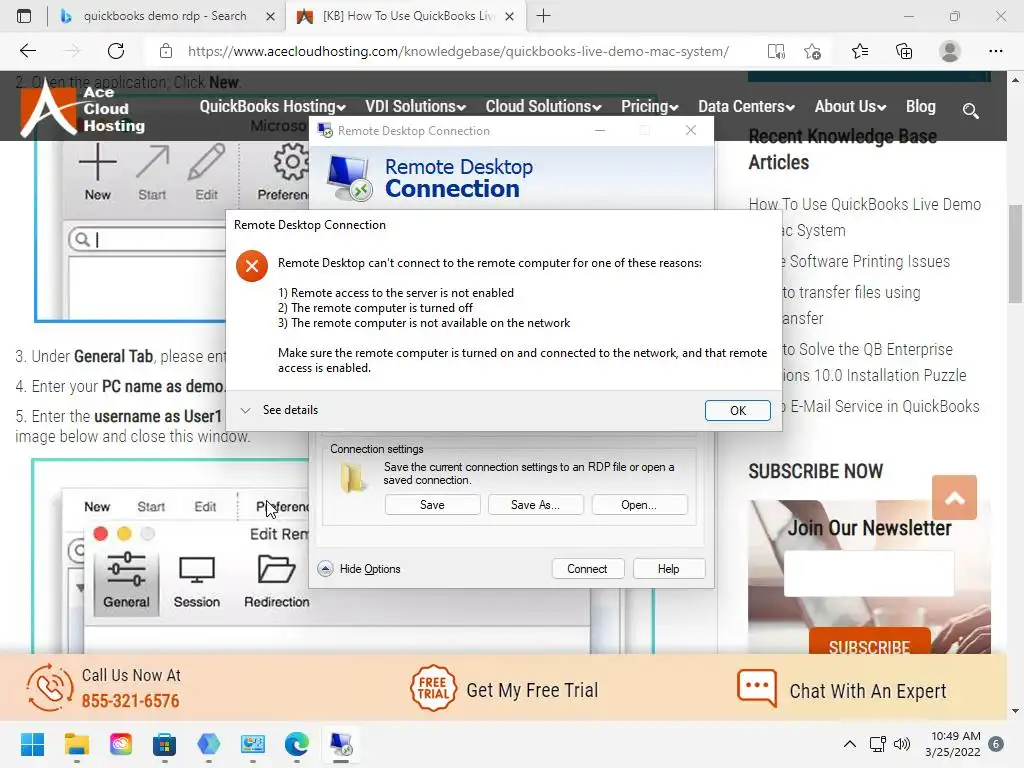Screen dimensions: 1024x768
Task: Expand See details in error dialog
Action: 280,410
